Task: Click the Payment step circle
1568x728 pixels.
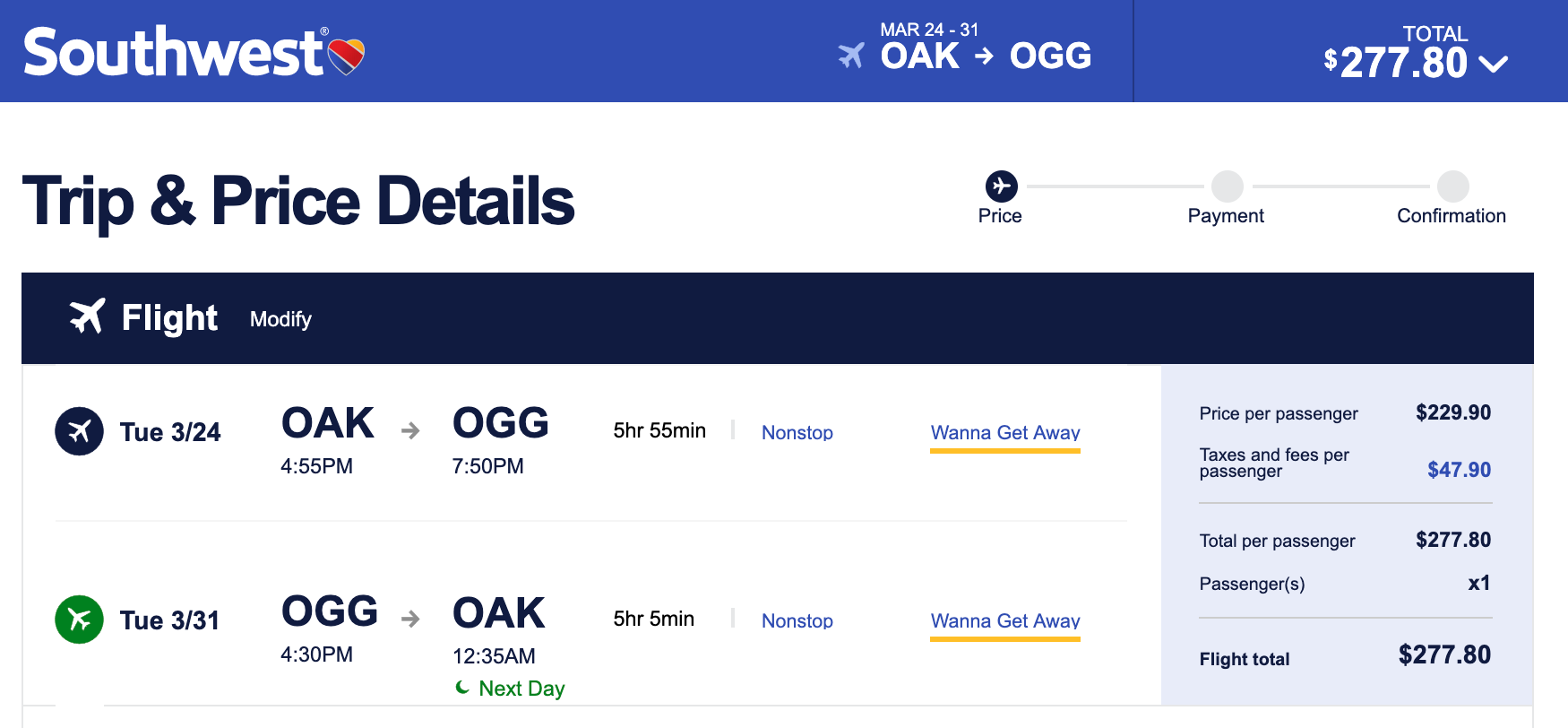Action: [x=1227, y=186]
